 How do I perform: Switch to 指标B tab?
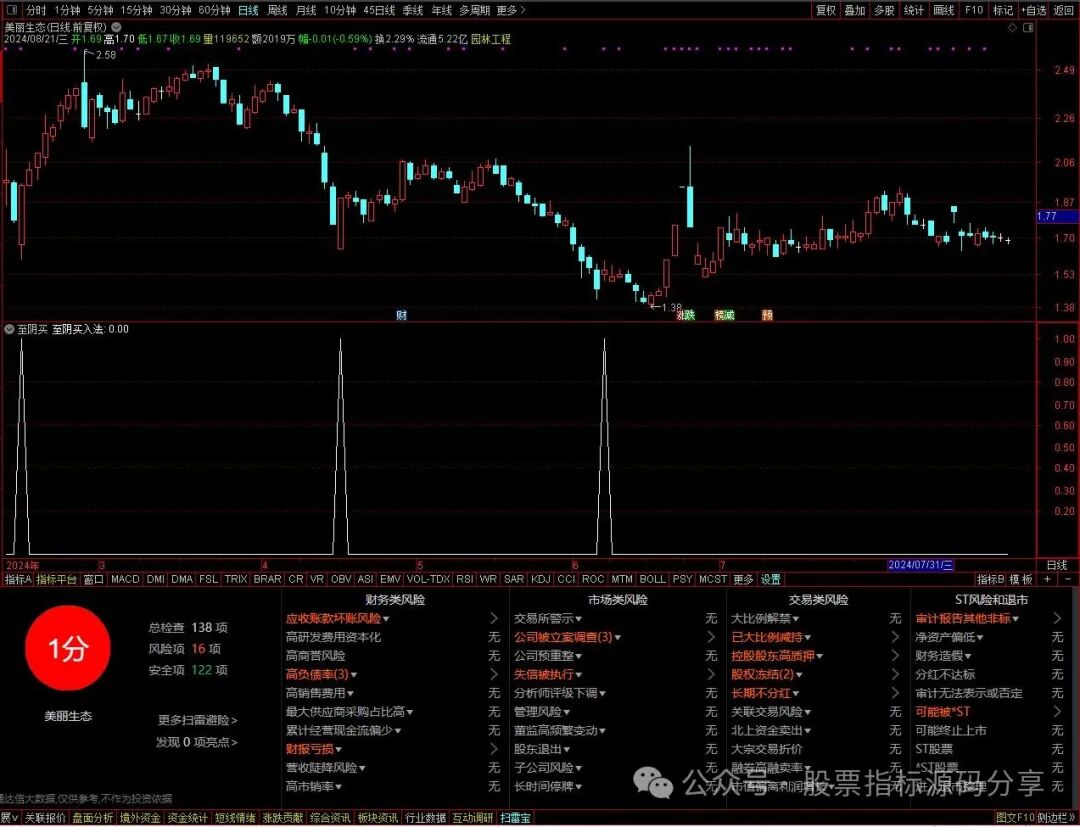tap(990, 580)
